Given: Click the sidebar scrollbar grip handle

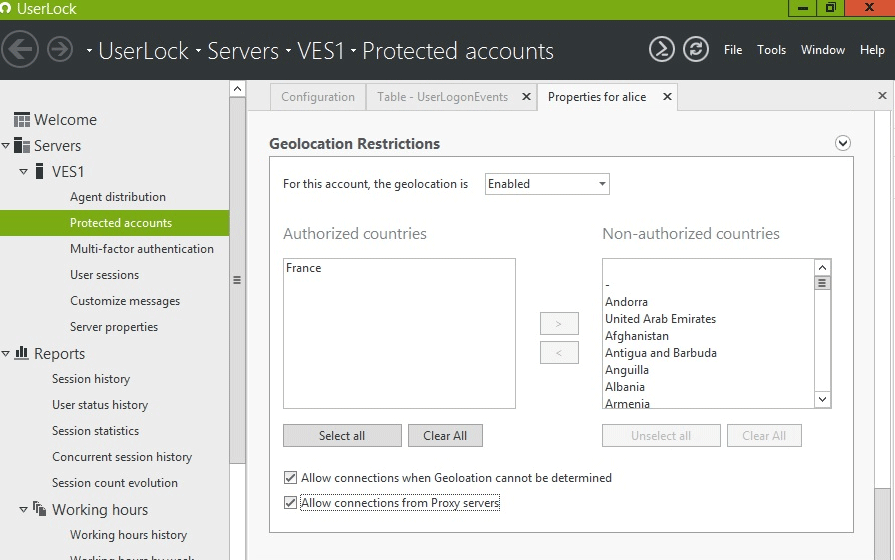Looking at the screenshot, I should [237, 280].
